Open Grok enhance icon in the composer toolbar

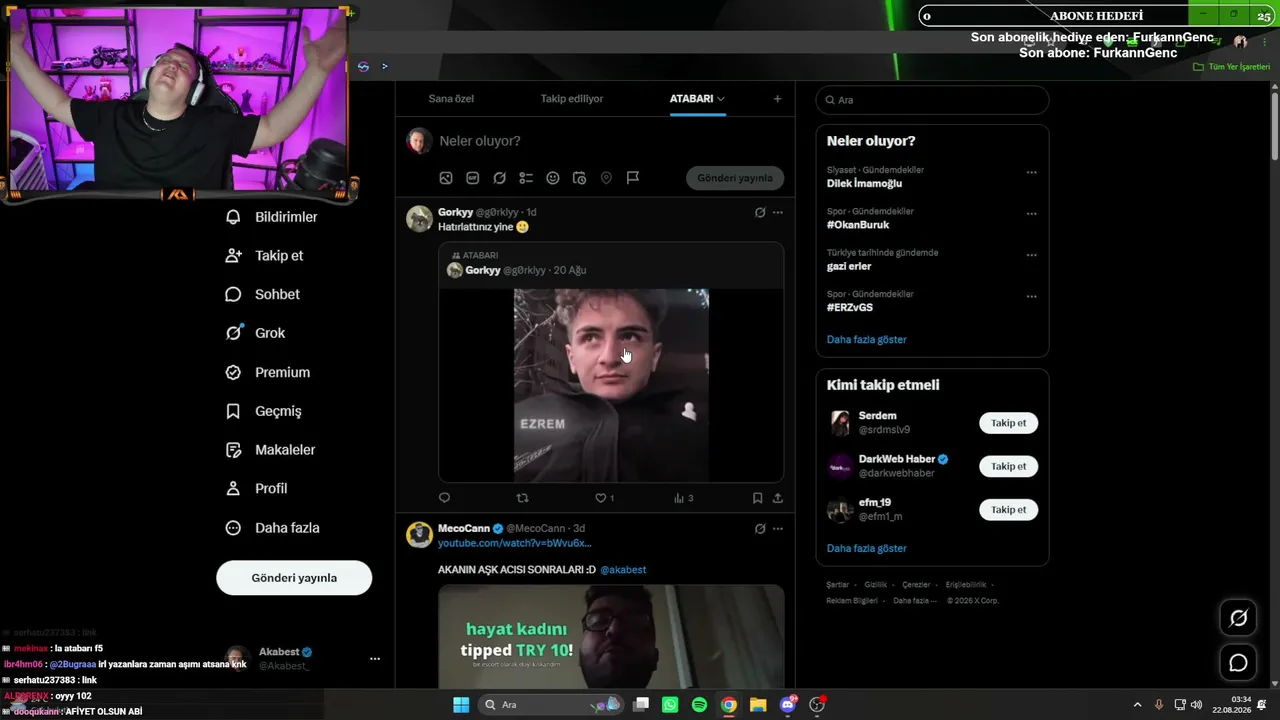coord(500,178)
